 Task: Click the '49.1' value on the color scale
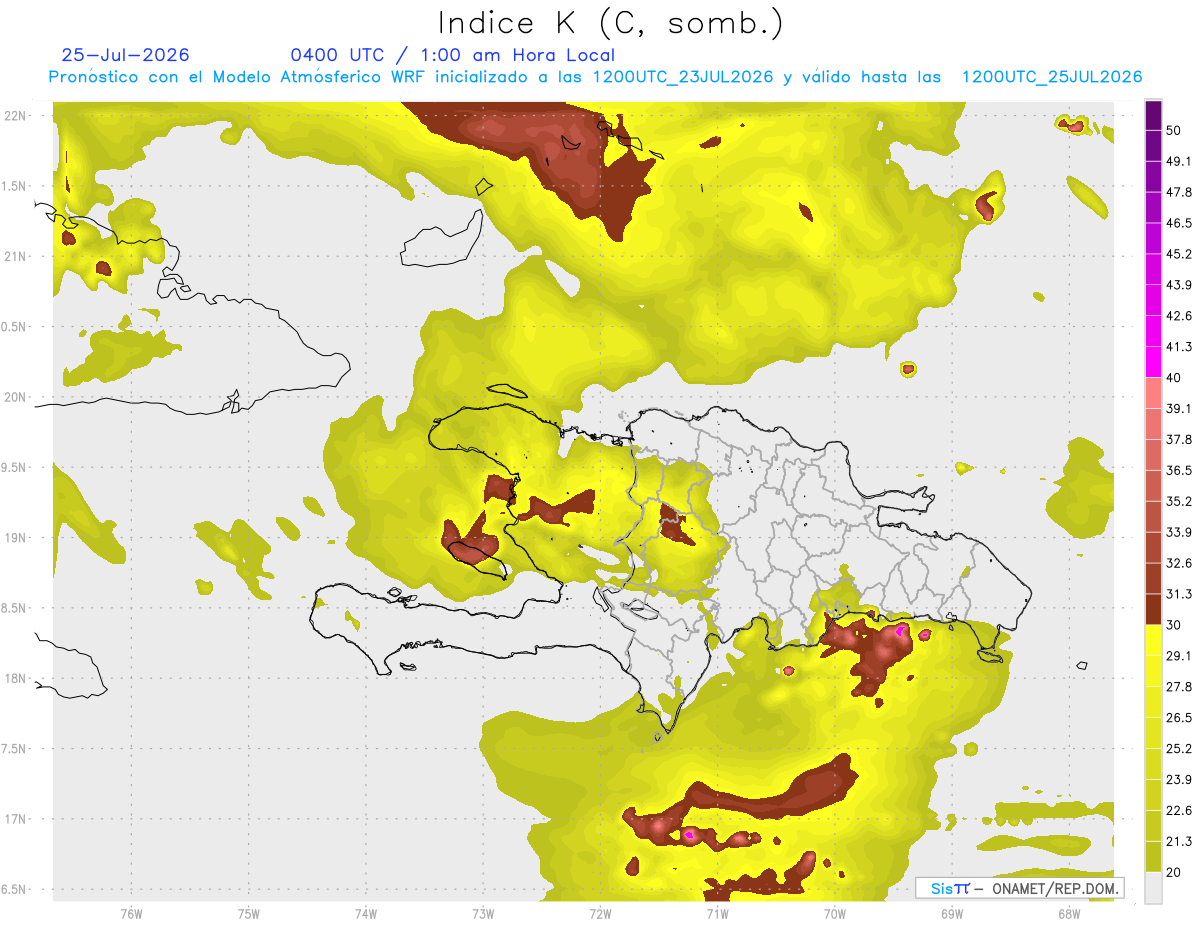[1180, 161]
